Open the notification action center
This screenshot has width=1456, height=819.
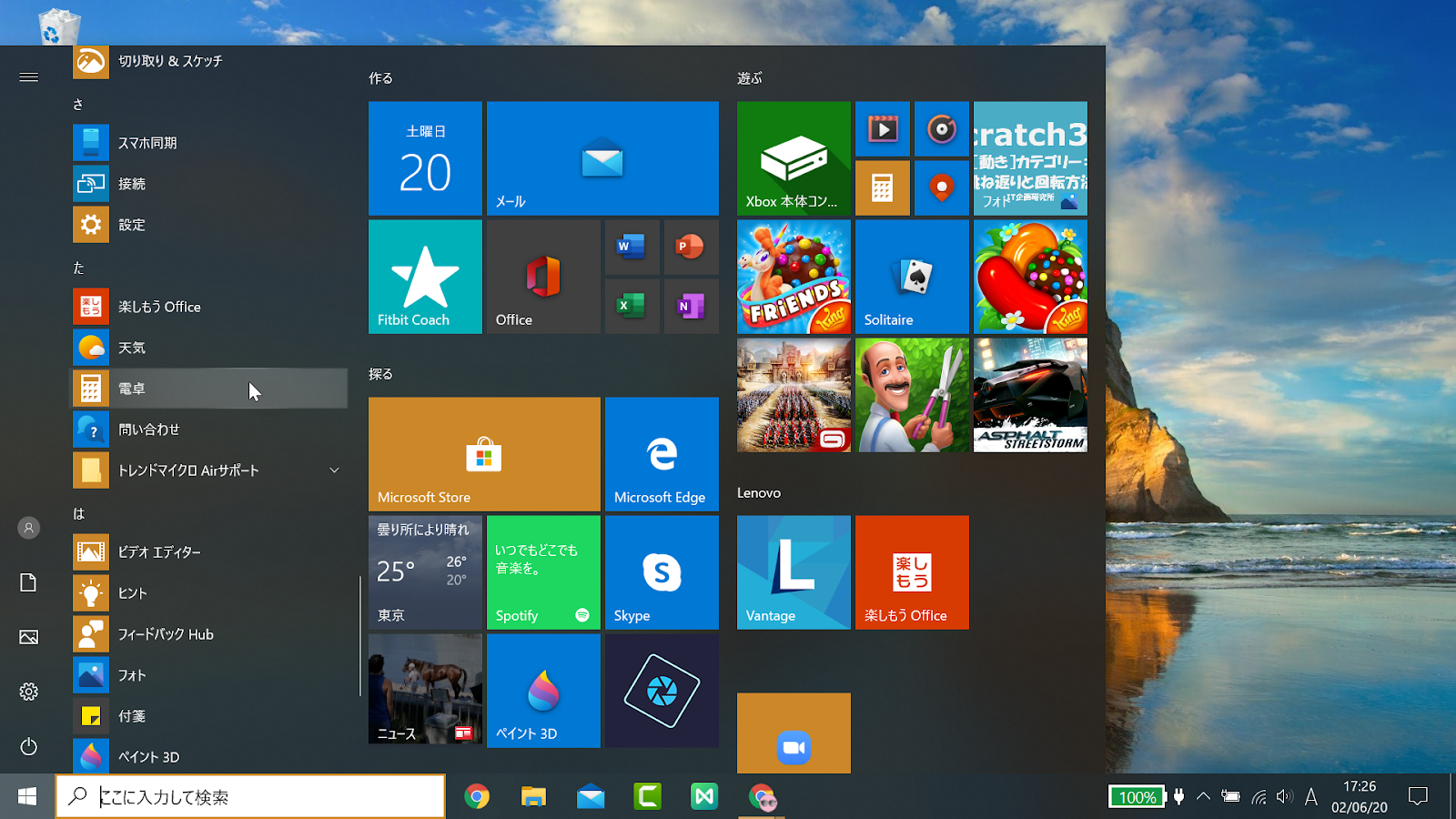pyautogui.click(x=1418, y=797)
